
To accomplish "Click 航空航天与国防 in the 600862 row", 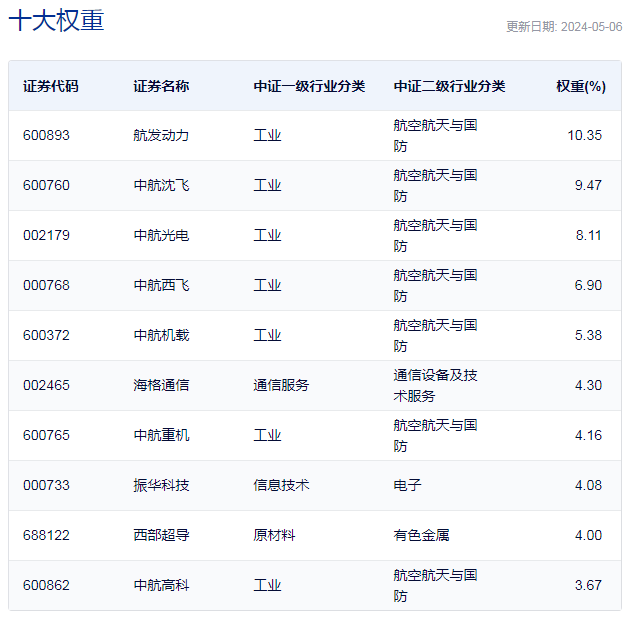I will (x=435, y=586).
